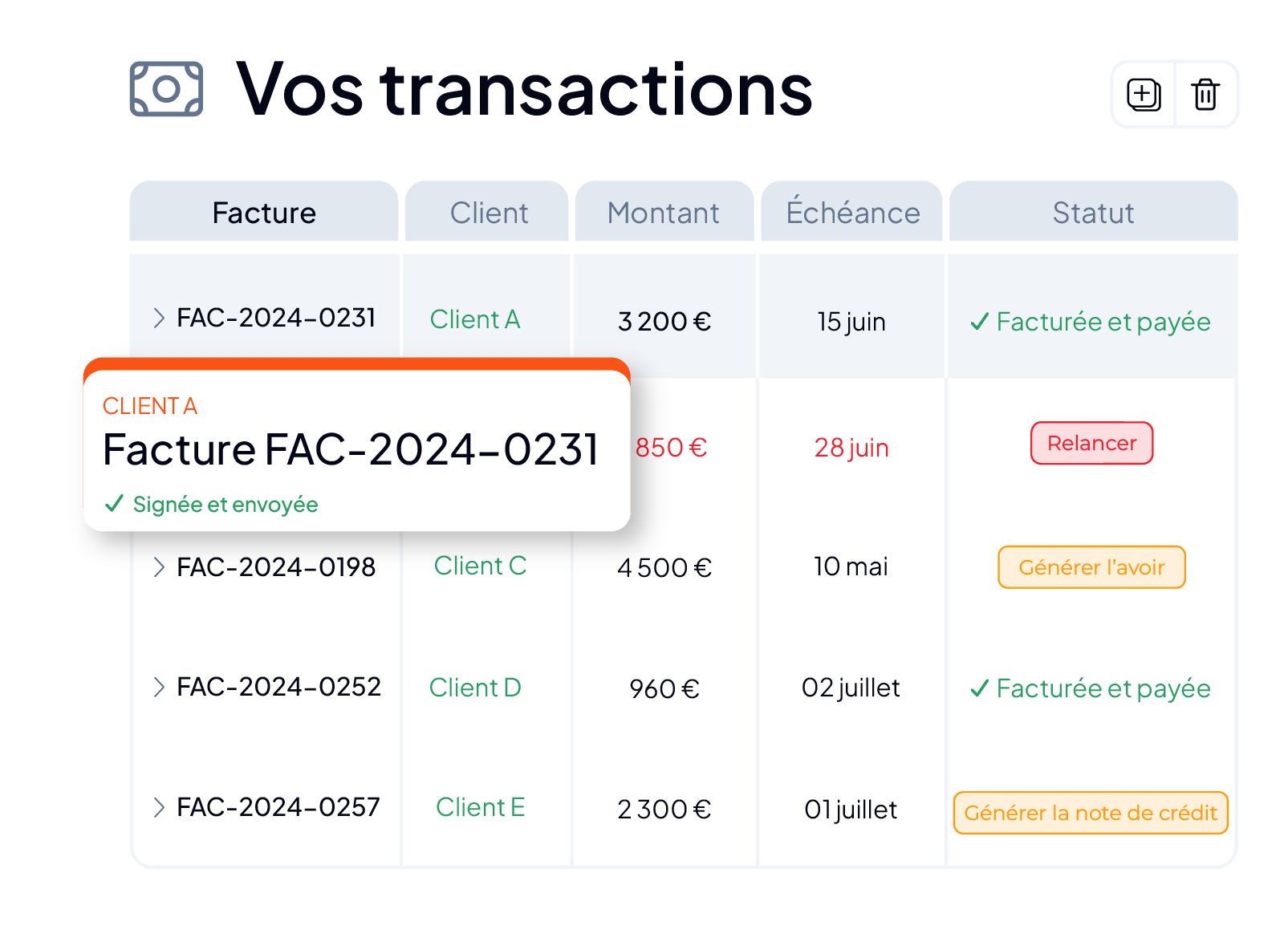Select the Montant column header
This screenshot has height=950, width=1288.
tap(664, 212)
